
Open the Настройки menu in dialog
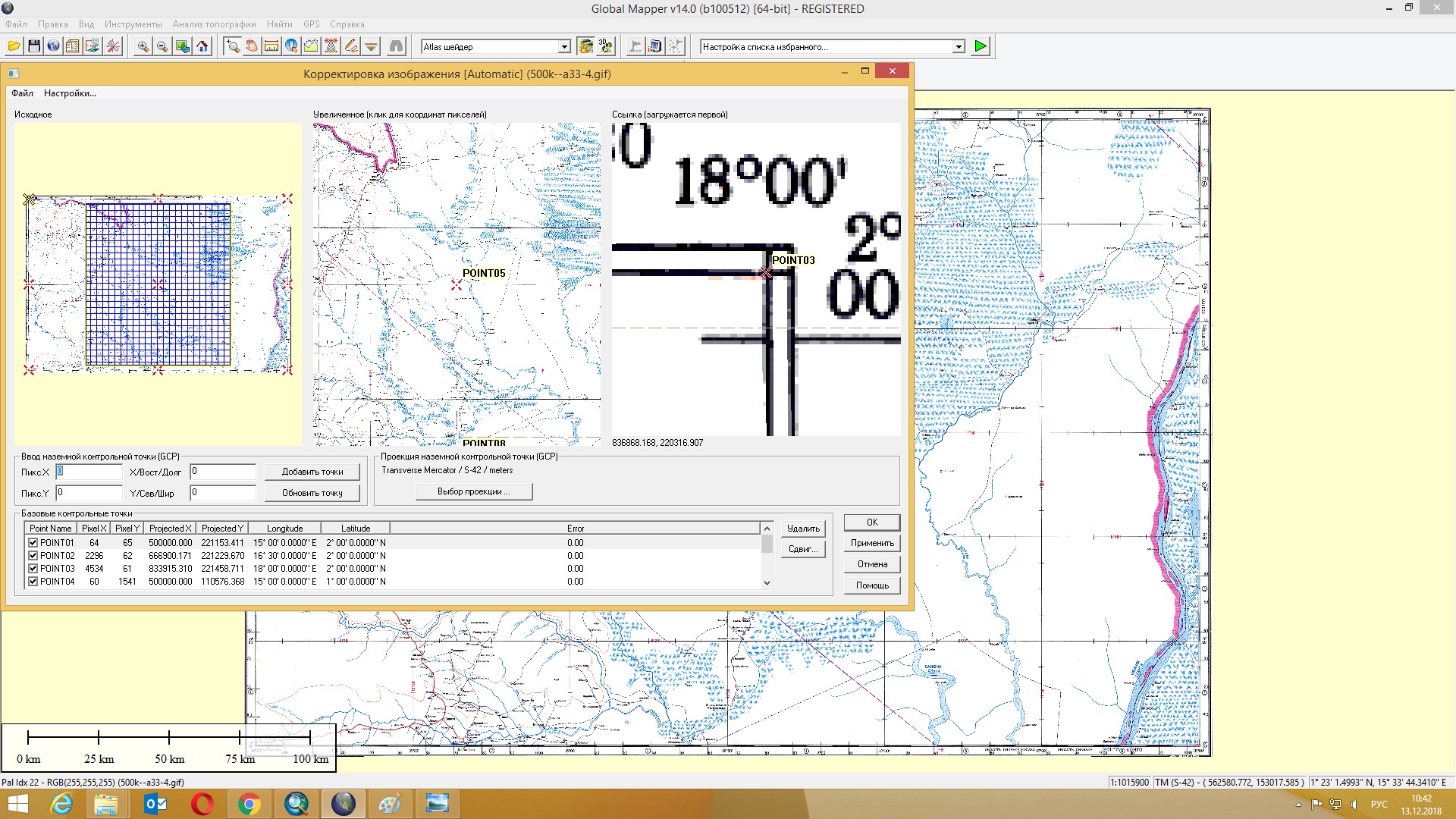70,93
